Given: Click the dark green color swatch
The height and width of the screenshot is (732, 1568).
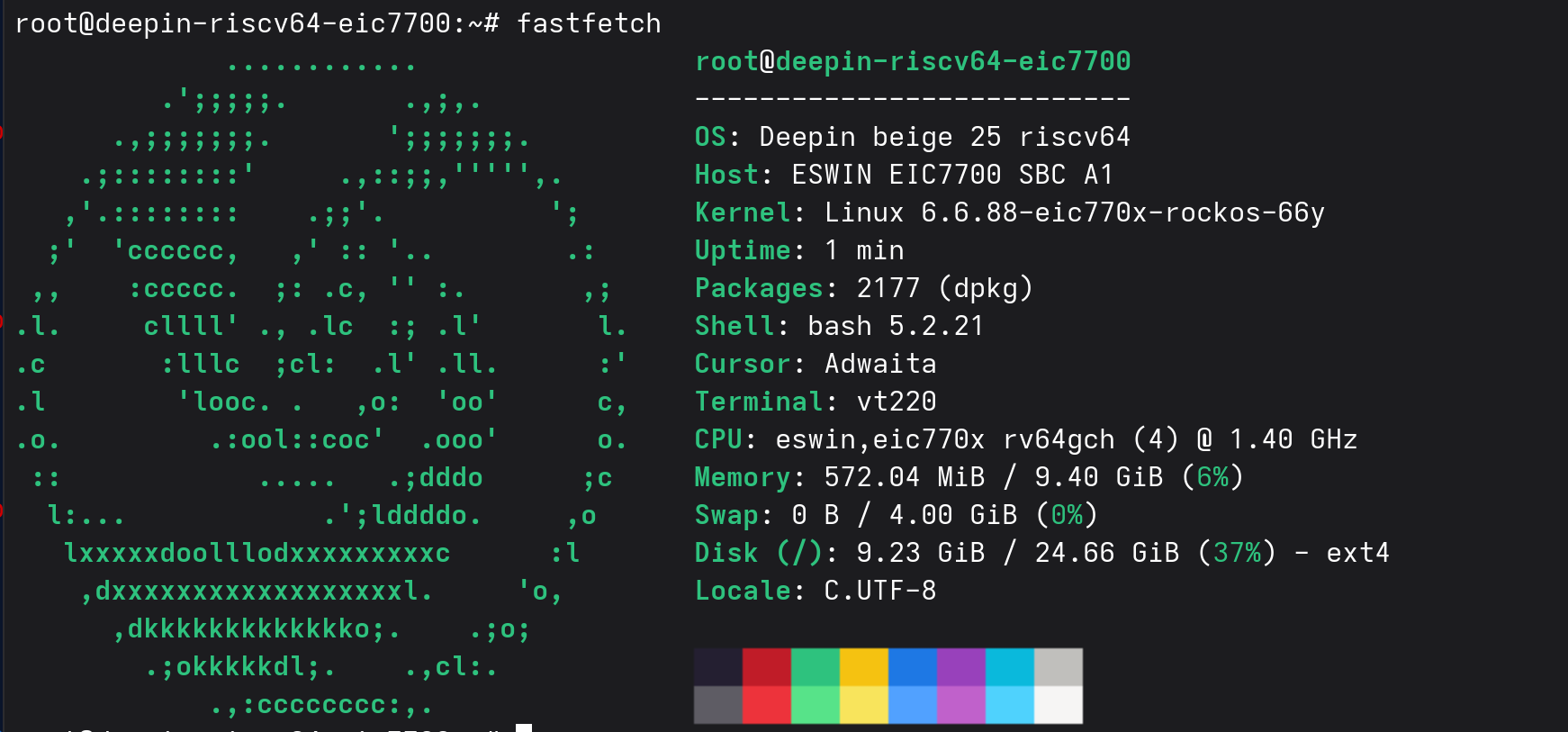Looking at the screenshot, I should coord(816,667).
